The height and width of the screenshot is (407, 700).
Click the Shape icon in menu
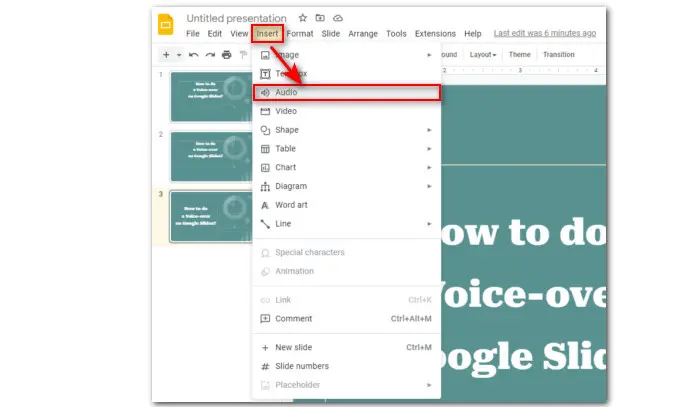click(265, 130)
